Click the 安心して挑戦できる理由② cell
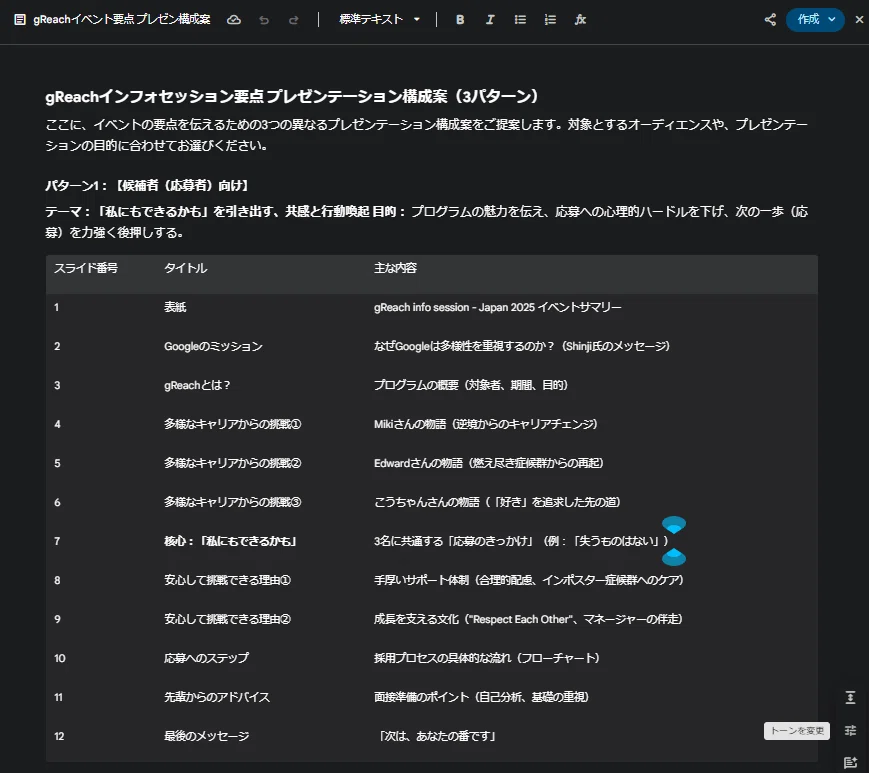The image size is (869, 773). [x=227, y=619]
